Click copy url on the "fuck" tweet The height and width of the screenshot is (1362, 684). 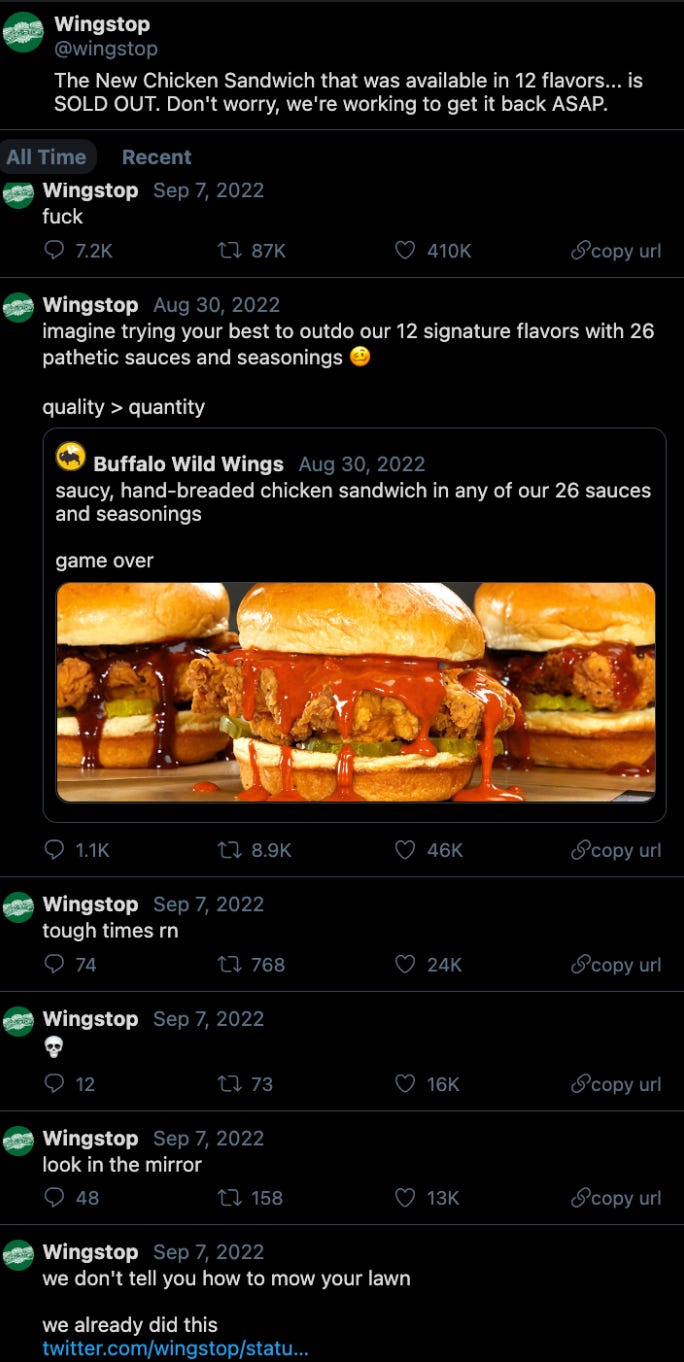[x=615, y=251]
